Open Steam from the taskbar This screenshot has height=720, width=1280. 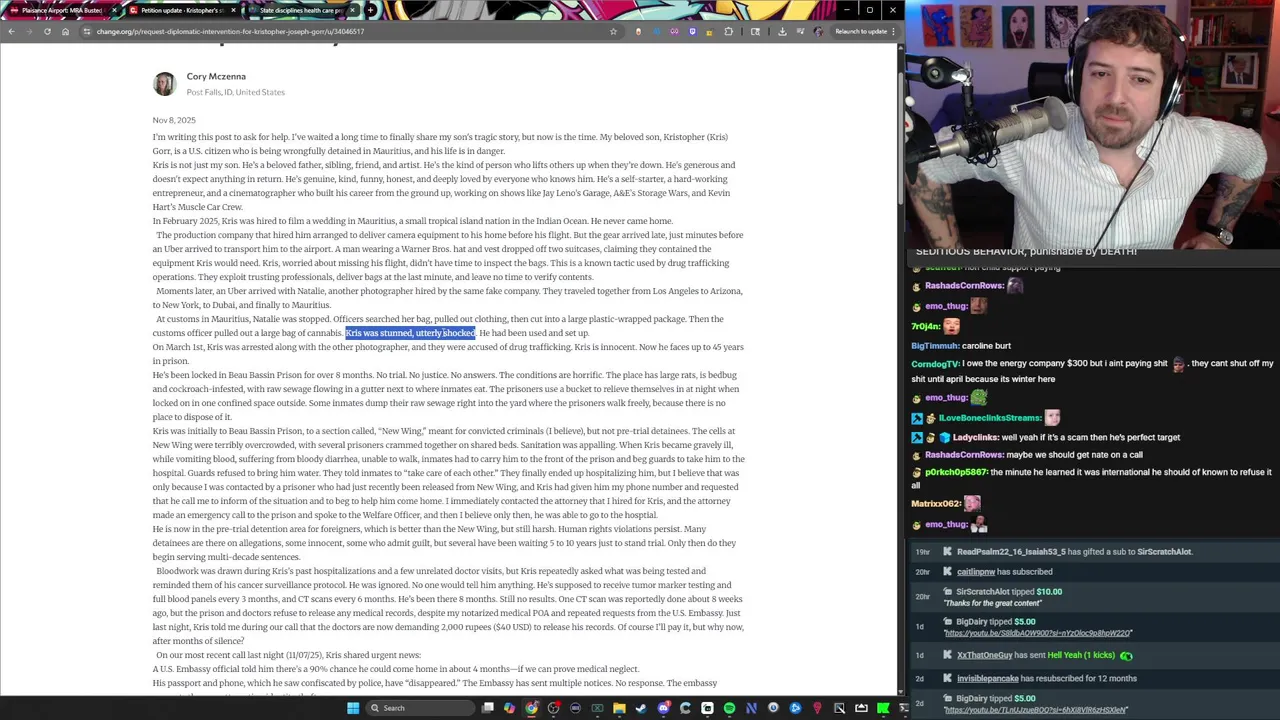click(x=641, y=708)
